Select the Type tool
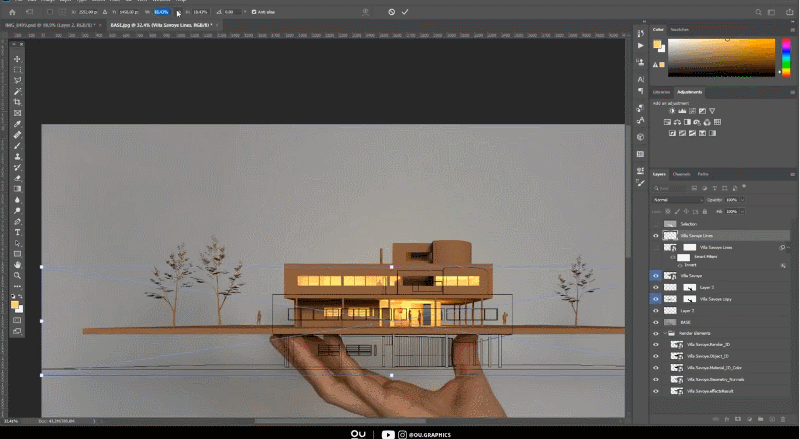Viewport: 800px width, 439px height. pyautogui.click(x=18, y=231)
